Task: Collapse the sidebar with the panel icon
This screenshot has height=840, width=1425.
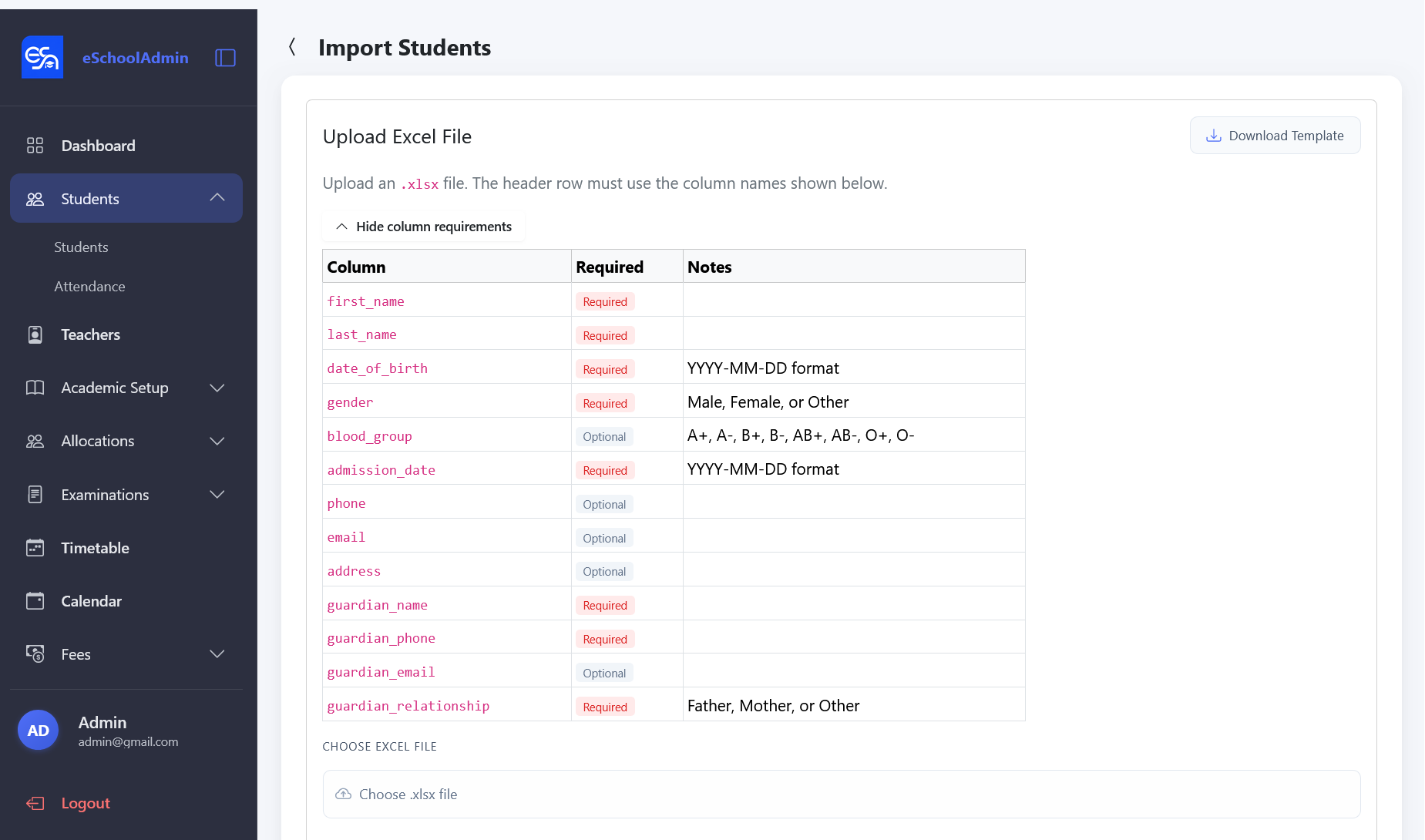Action: (225, 58)
